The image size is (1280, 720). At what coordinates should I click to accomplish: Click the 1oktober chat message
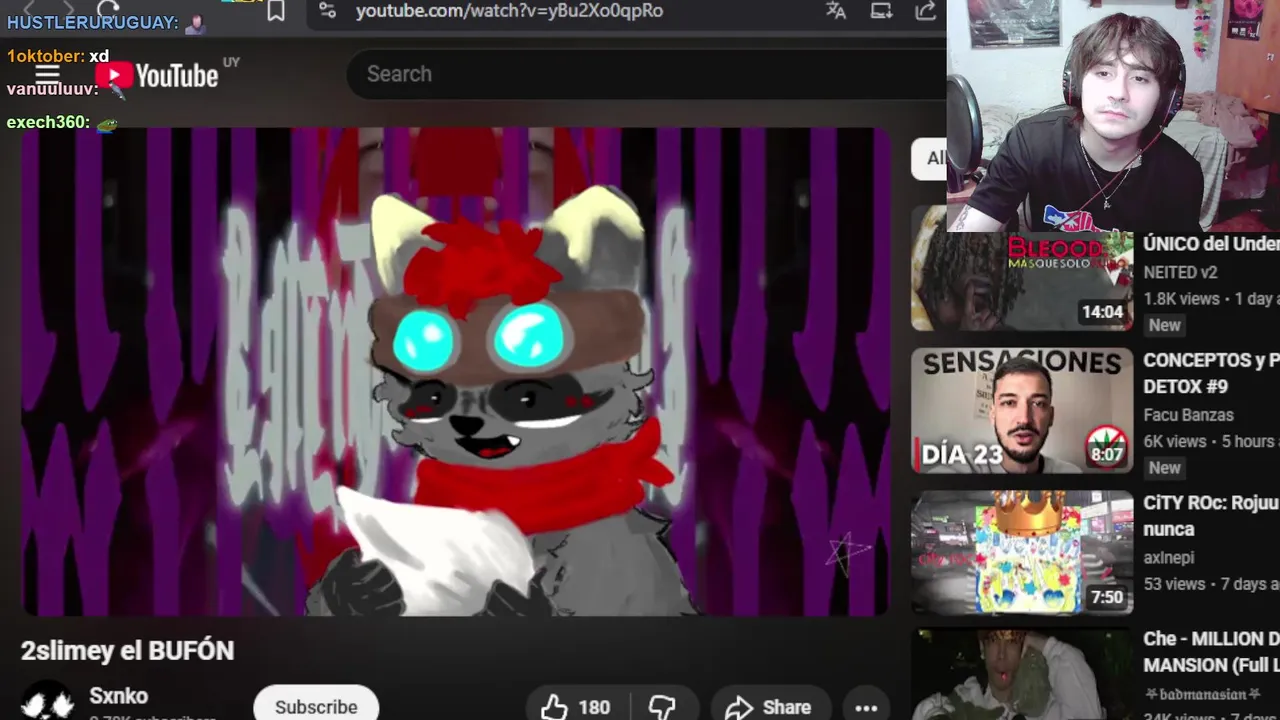tap(57, 56)
